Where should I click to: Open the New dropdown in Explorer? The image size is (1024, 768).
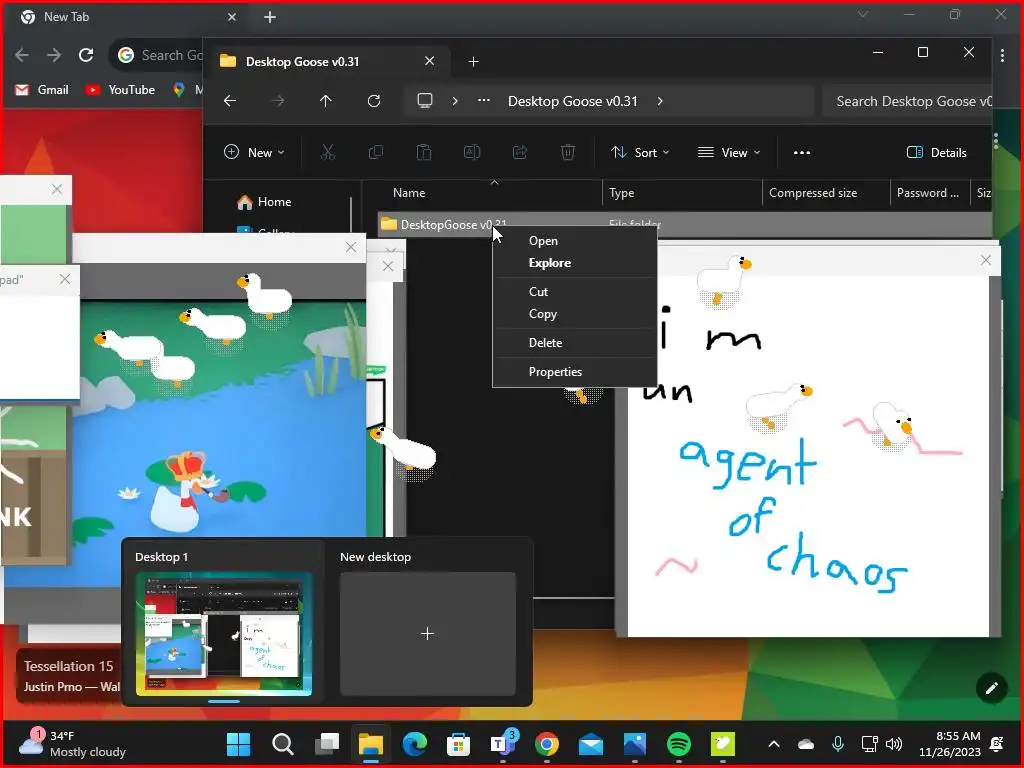click(255, 153)
